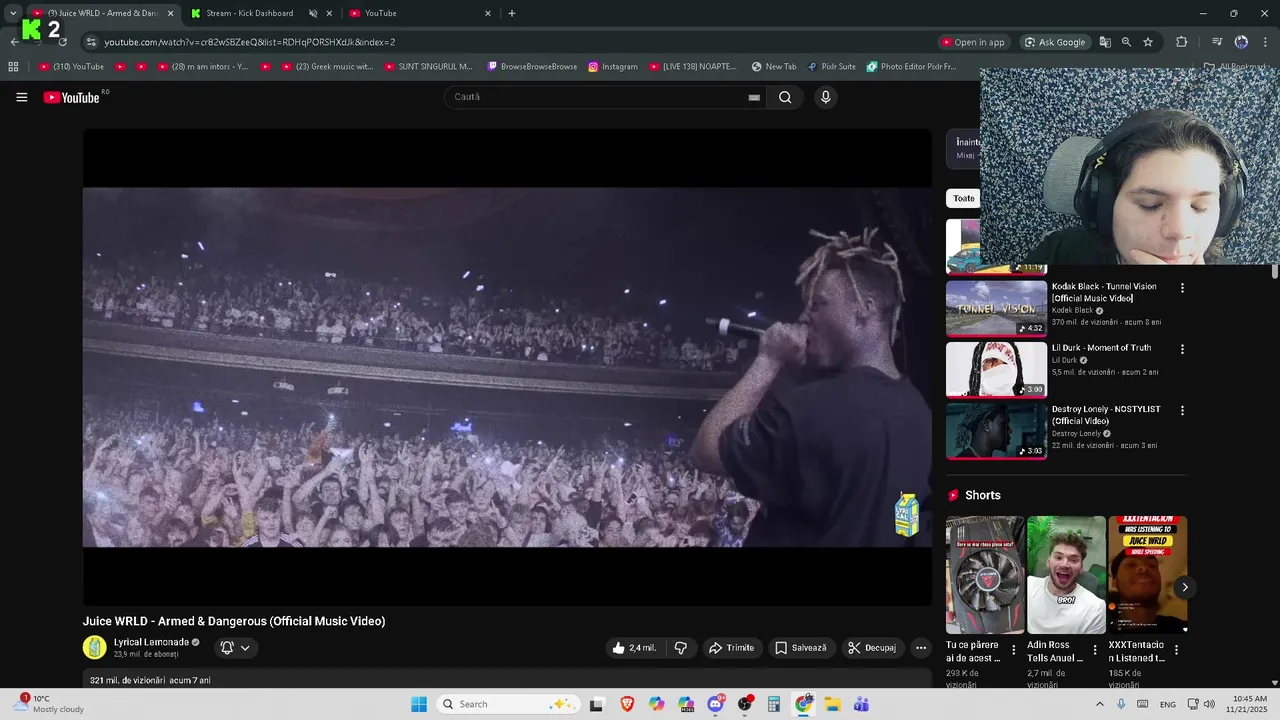This screenshot has height=720, width=1280.
Task: Select the Juice WRLD Armed & Dangerous tab
Action: tap(103, 13)
